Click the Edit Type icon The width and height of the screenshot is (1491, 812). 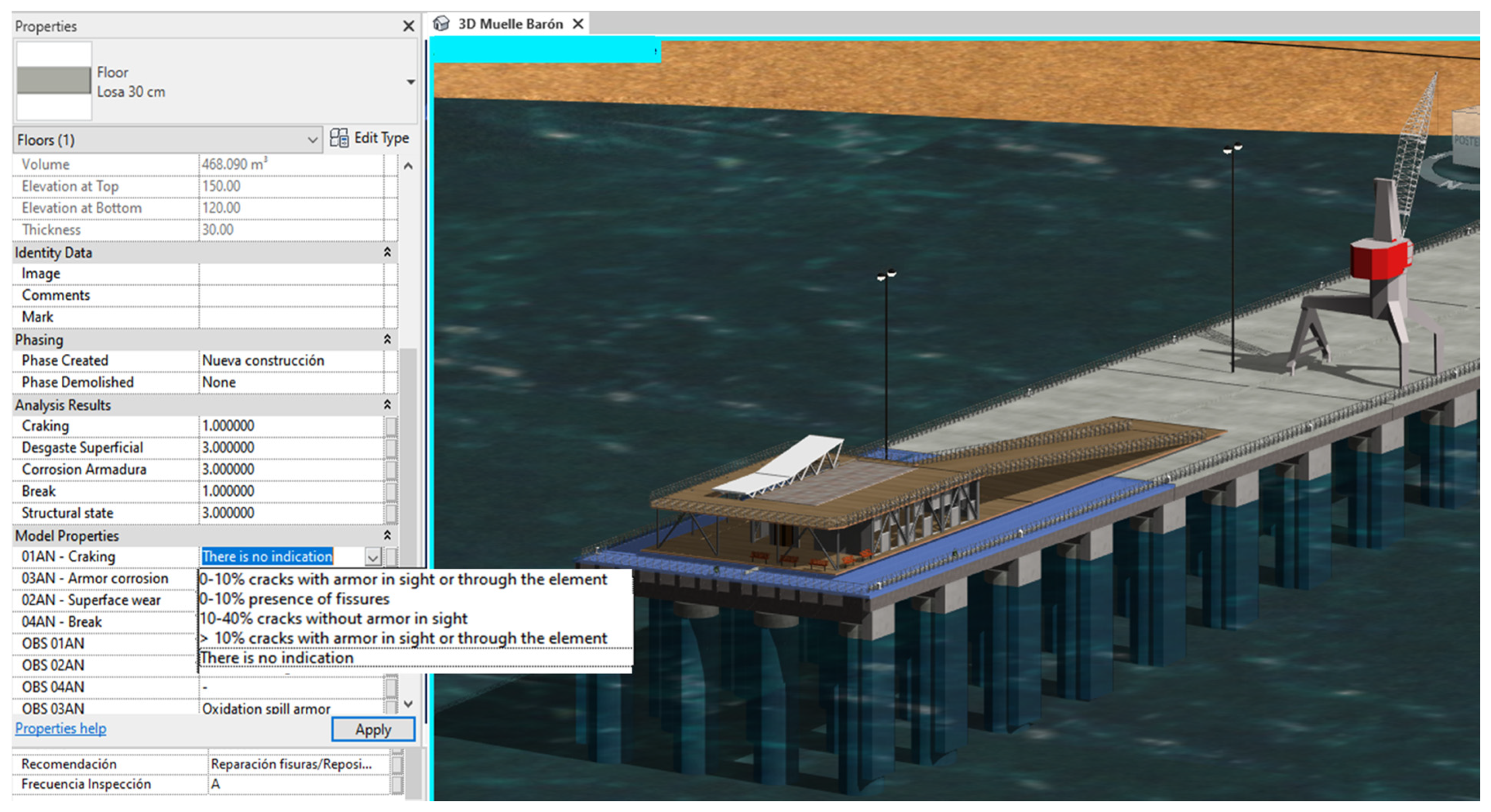coord(339,138)
